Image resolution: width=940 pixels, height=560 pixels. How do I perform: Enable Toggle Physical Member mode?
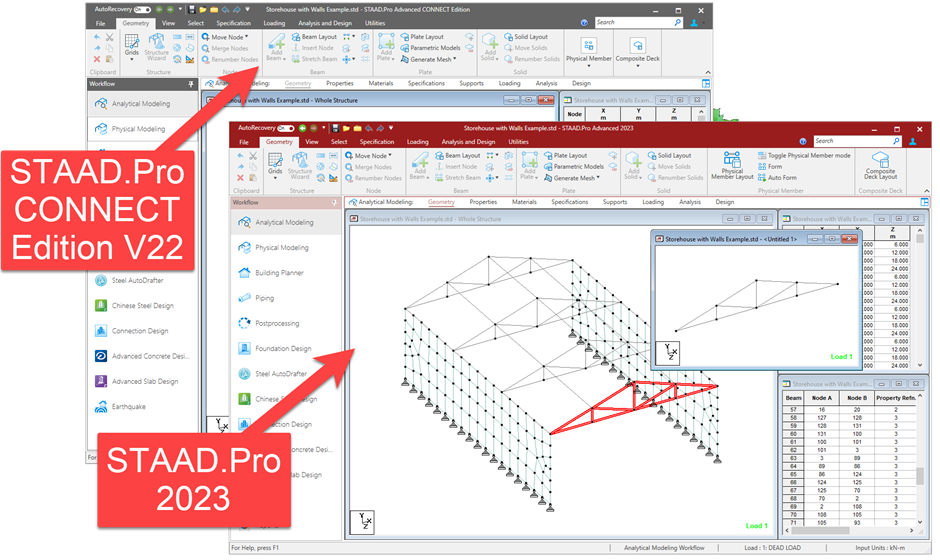click(804, 155)
